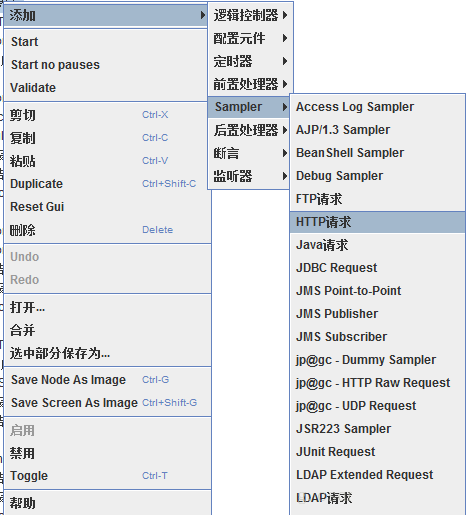This screenshot has width=468, height=515.
Task: Select 禁用 to disable element
Action: (x=107, y=453)
